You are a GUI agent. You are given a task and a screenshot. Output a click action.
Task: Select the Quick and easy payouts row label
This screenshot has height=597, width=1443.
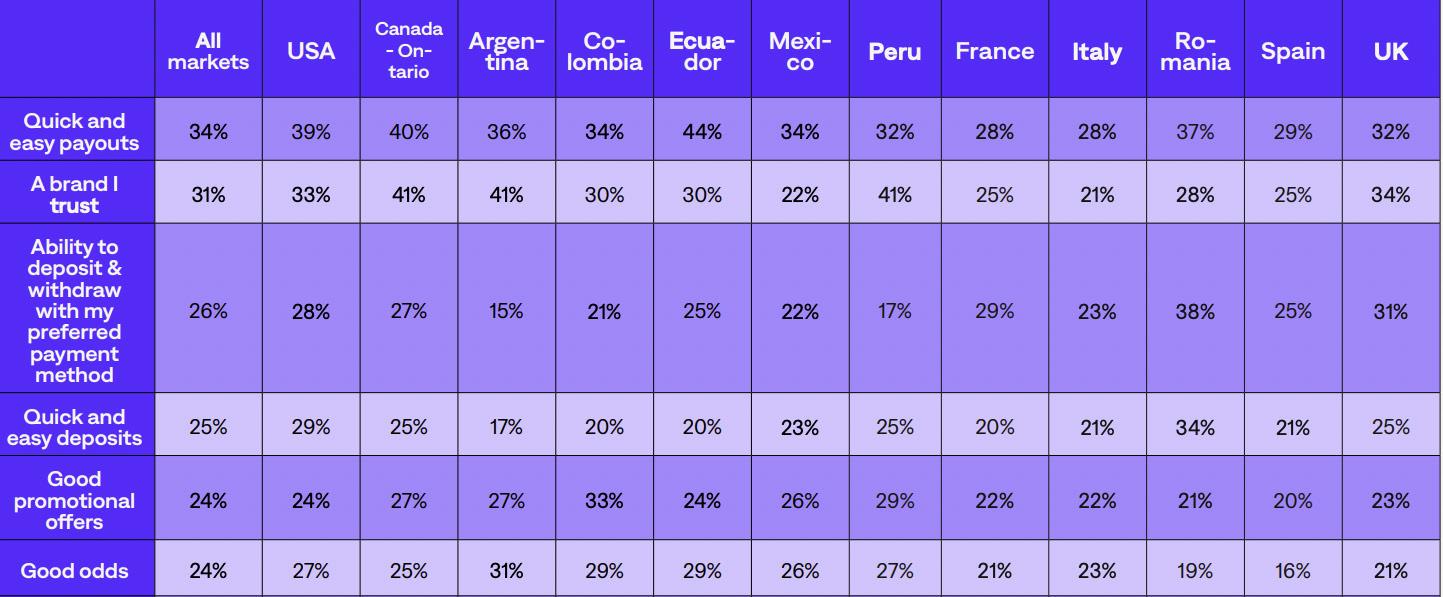tap(75, 132)
